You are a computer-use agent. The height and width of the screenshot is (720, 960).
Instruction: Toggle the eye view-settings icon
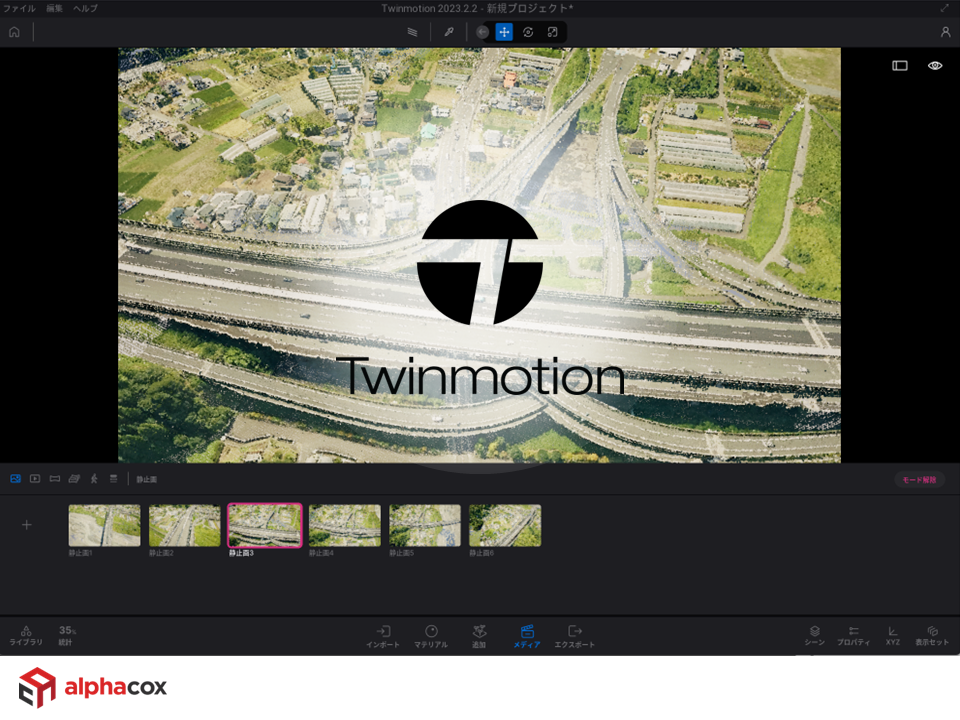pos(935,65)
